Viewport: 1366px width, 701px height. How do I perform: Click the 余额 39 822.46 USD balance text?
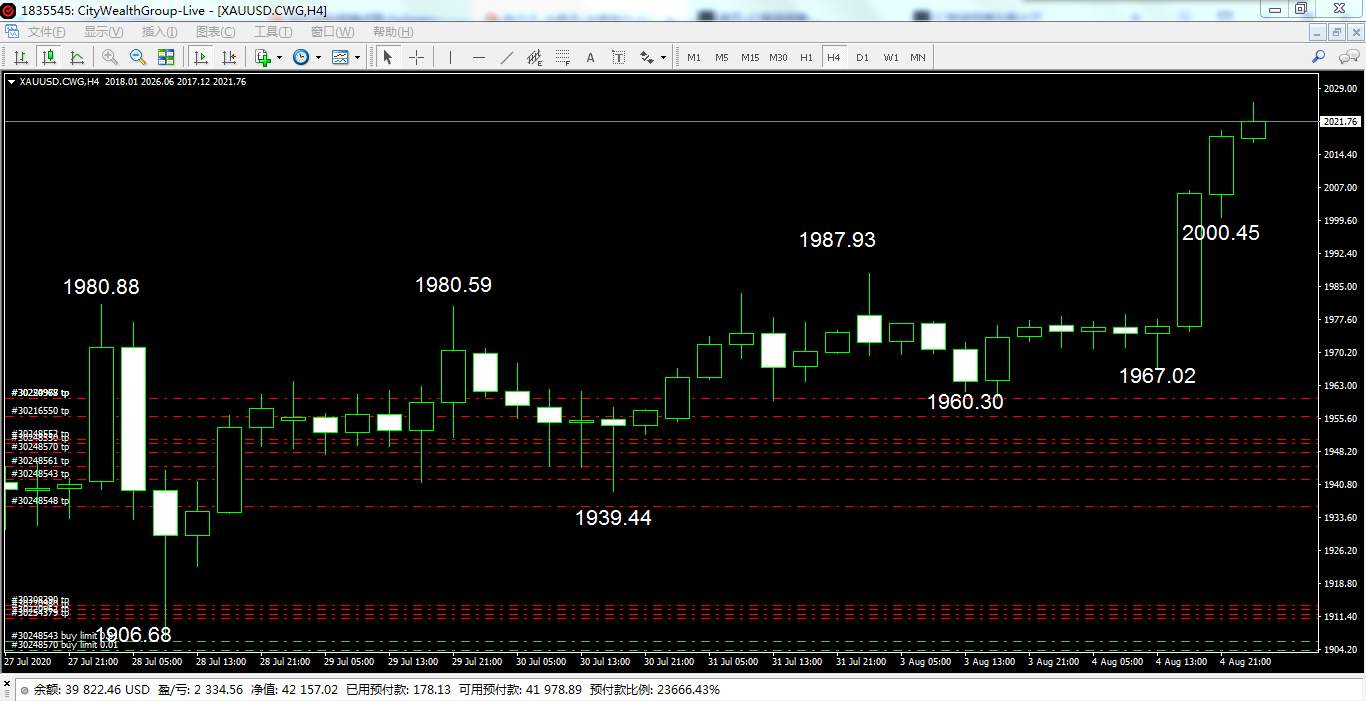pos(92,690)
